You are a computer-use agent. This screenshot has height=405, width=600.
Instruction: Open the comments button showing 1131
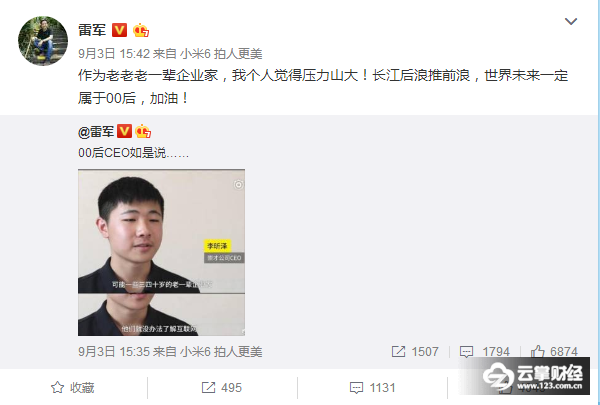pyautogui.click(x=372, y=387)
